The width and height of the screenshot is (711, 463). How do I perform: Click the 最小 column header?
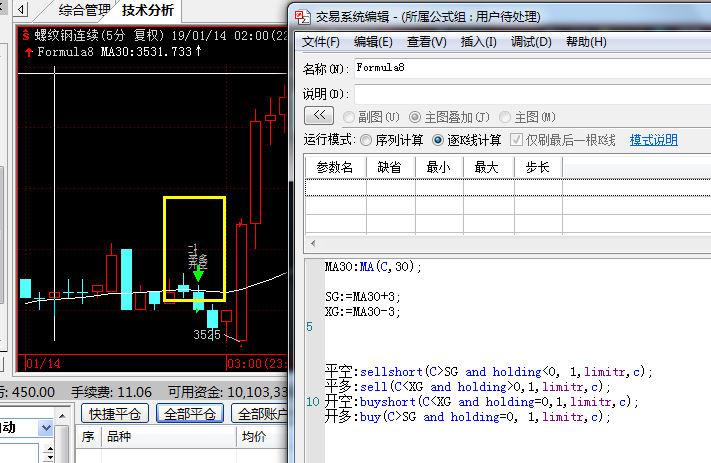[x=438, y=167]
